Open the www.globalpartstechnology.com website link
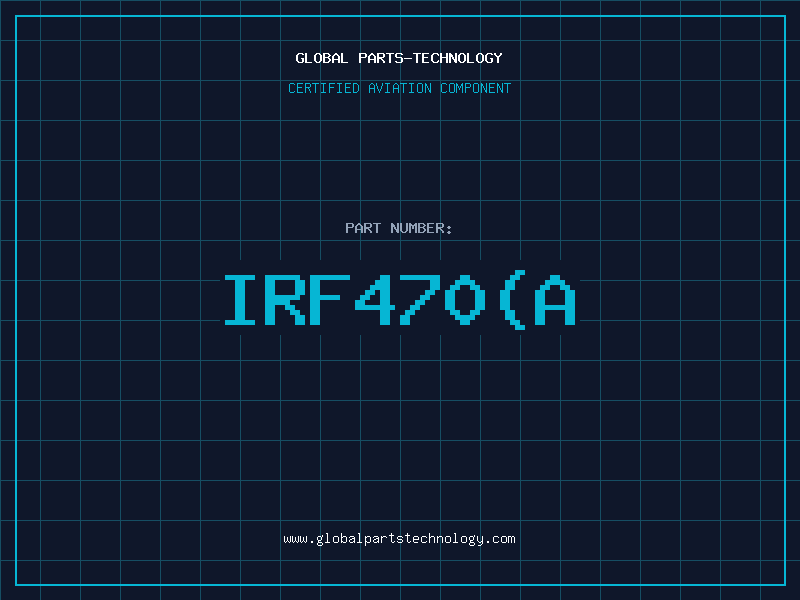 click(399, 538)
